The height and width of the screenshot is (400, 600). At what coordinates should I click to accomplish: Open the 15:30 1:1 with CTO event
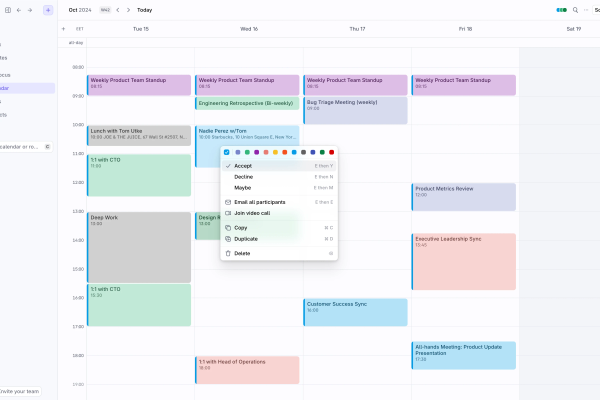(139, 305)
